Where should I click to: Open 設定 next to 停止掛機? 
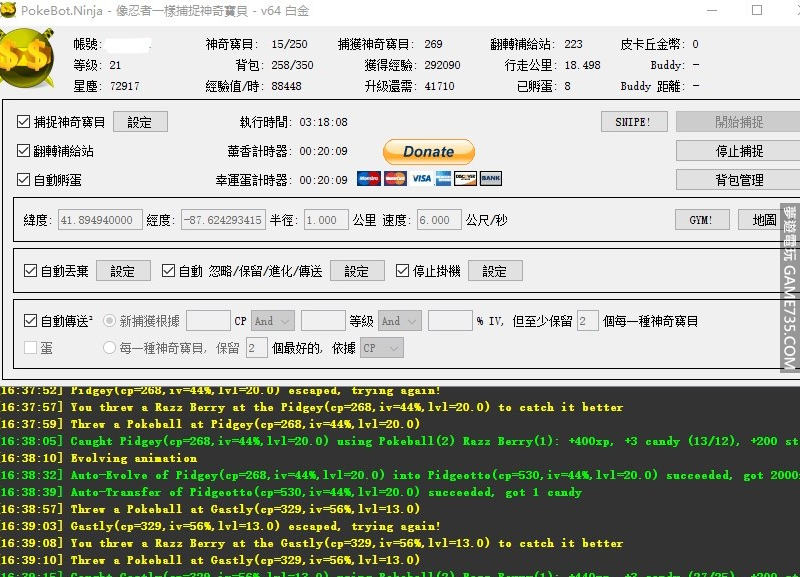tap(495, 271)
